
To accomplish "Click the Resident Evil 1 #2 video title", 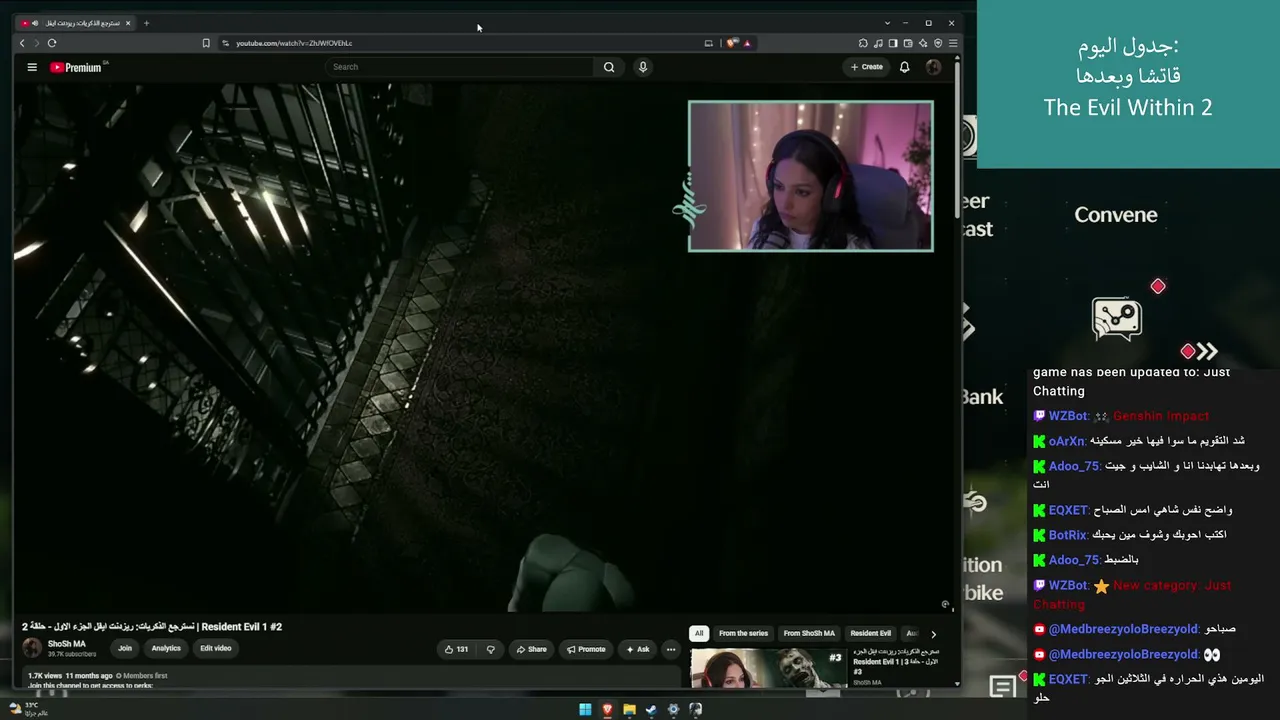I will click(x=152, y=627).
